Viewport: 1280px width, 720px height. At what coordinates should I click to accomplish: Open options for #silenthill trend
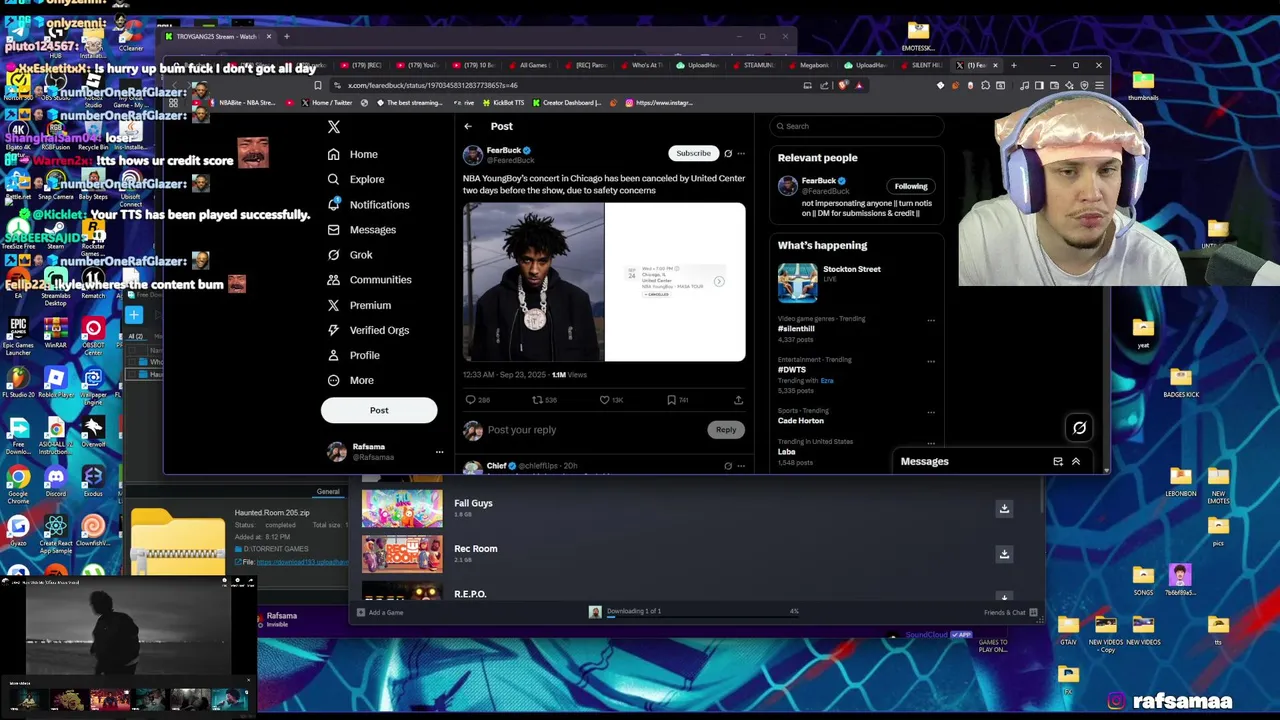[931, 321]
